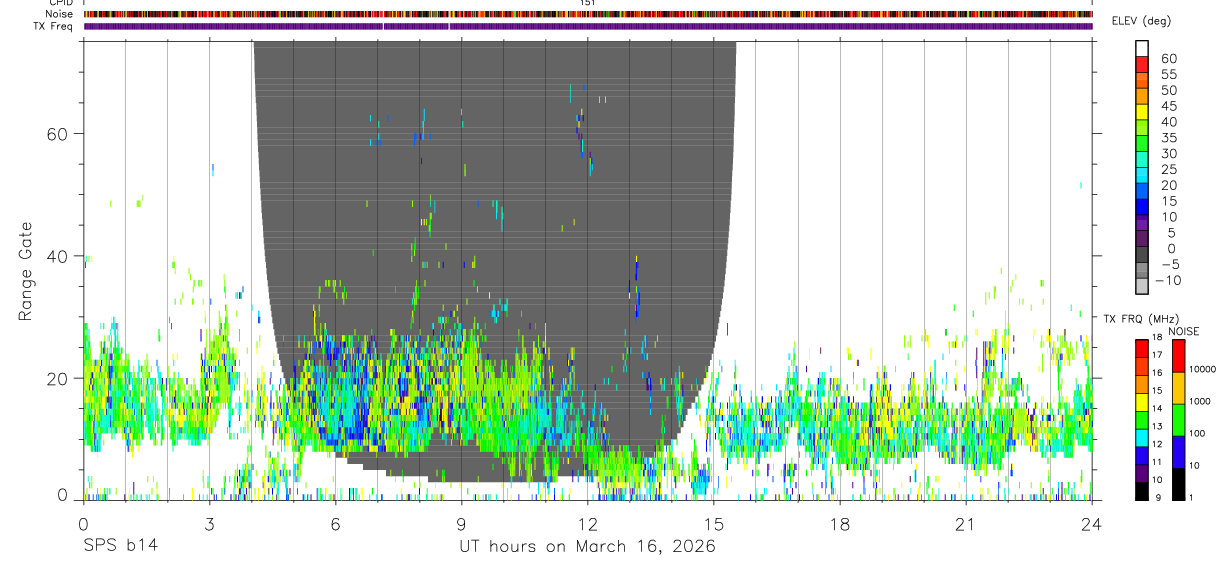Click the yellow swatch in ELEV colorbar

1142,111
